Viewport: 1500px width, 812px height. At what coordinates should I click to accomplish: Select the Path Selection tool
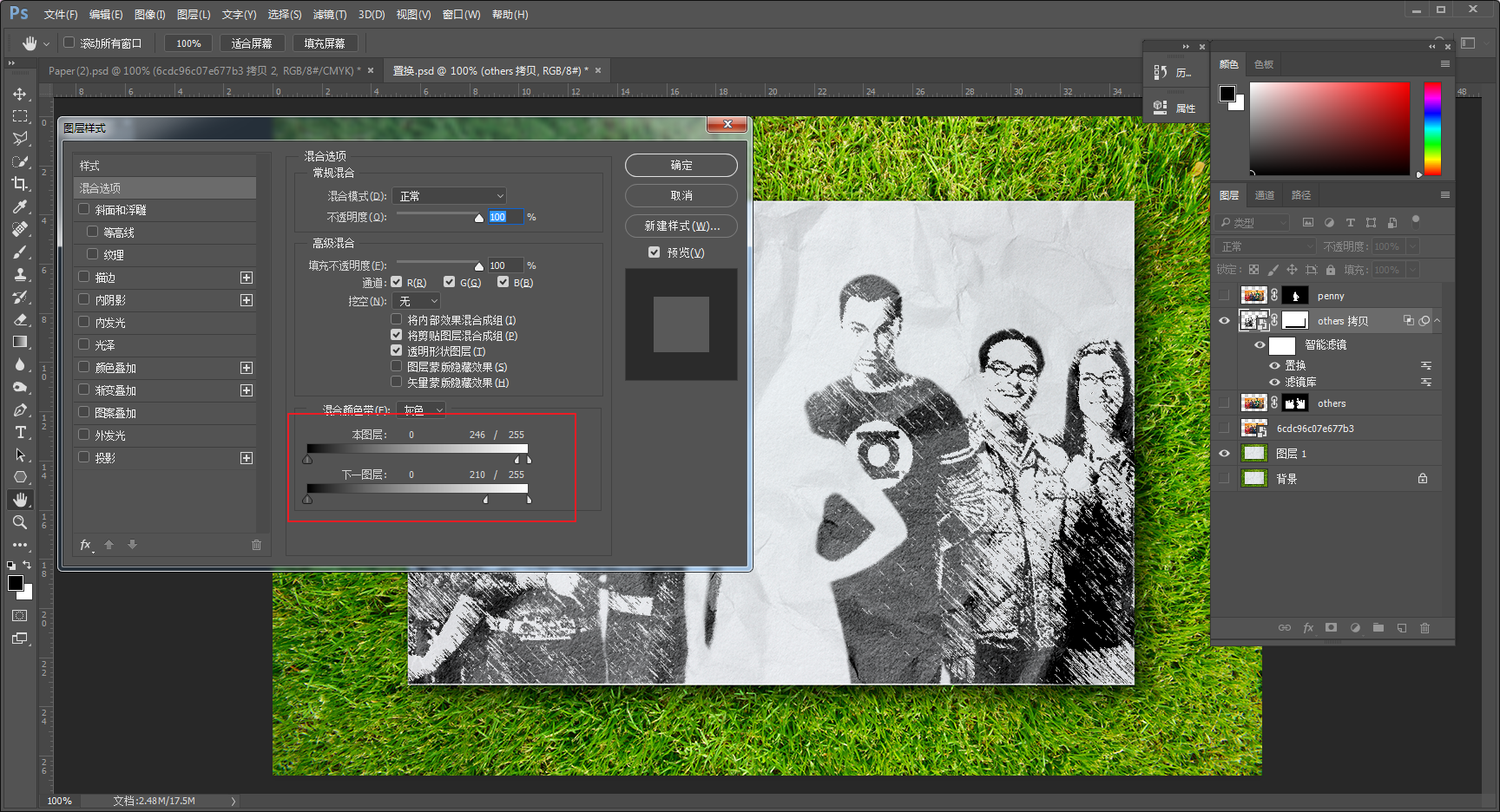pos(20,455)
